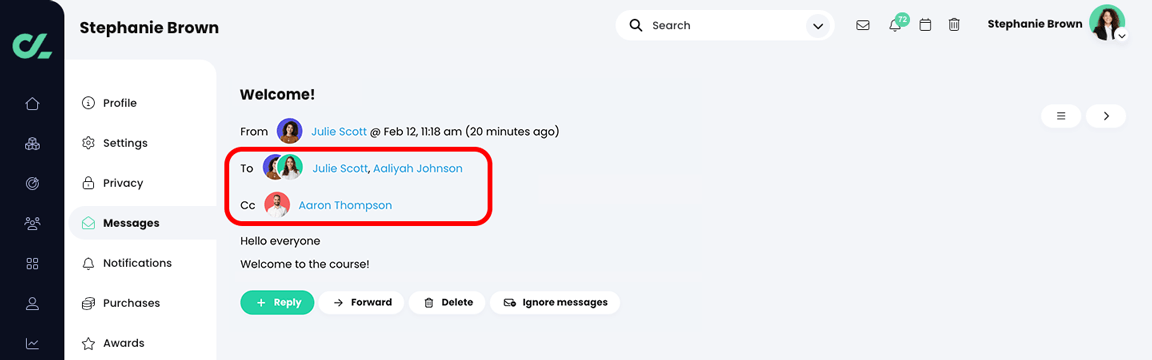Open Stephanie Brown user menu avatar
Viewport: 1152px width, 360px height.
(x=1106, y=24)
